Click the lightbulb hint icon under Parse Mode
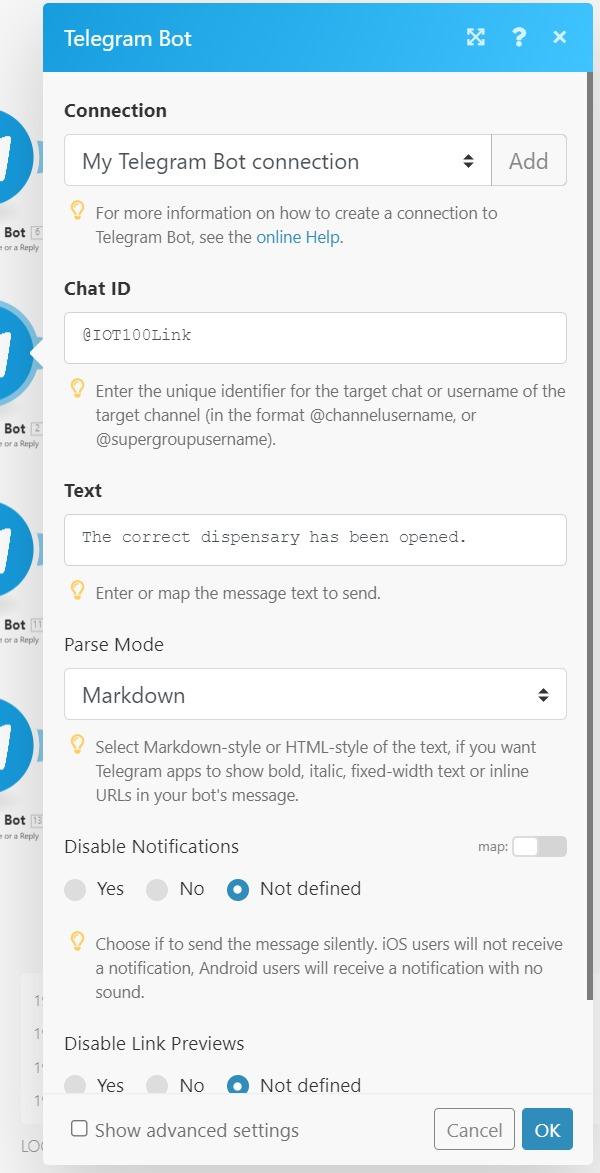The width and height of the screenshot is (600, 1173). pyautogui.click(x=76, y=745)
